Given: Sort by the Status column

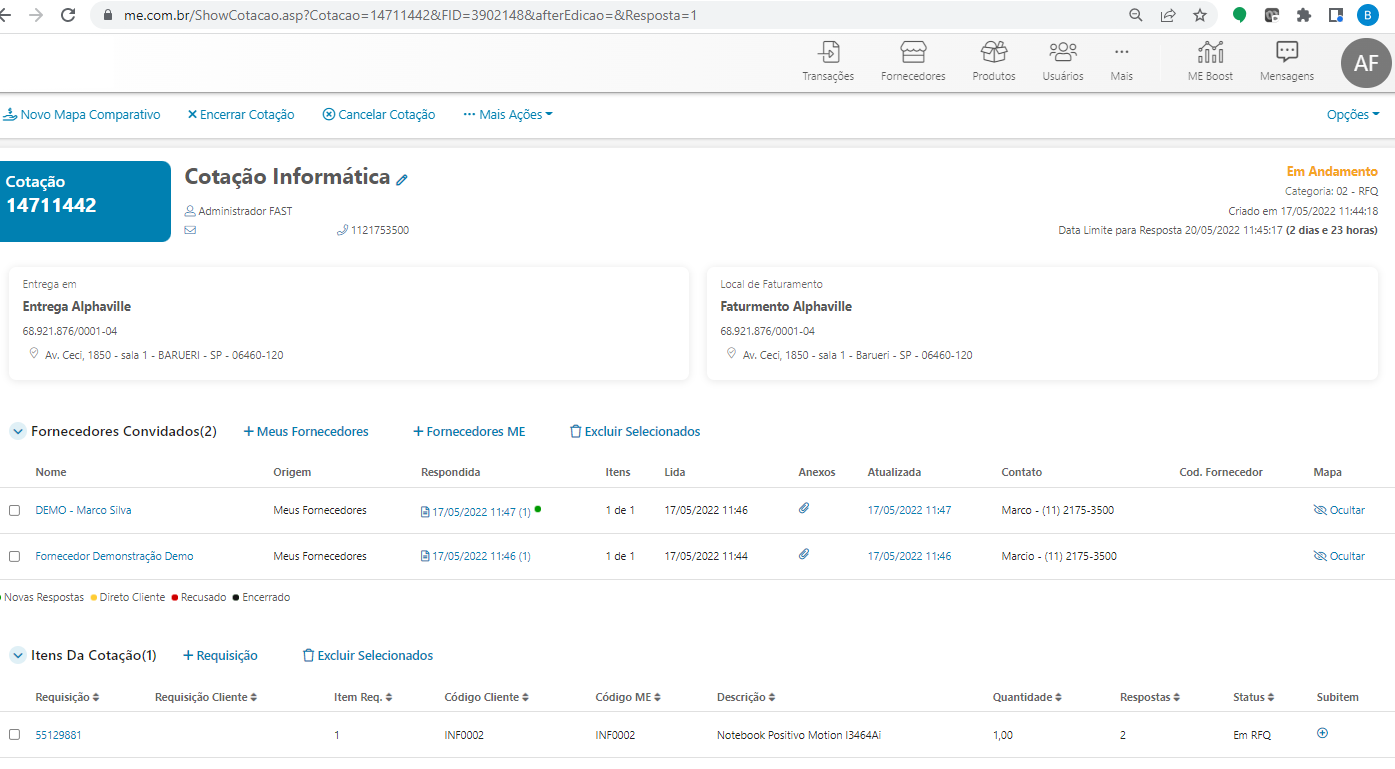Looking at the screenshot, I should (1254, 697).
